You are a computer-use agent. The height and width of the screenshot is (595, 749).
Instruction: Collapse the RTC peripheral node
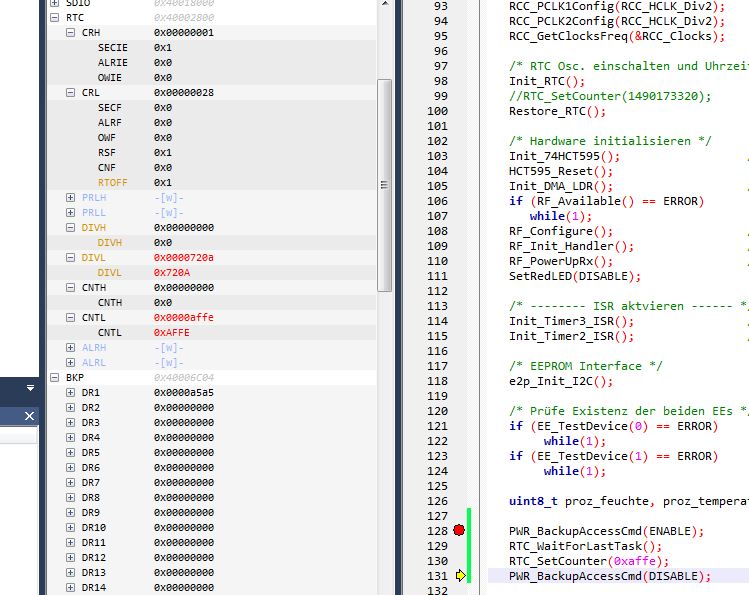54,18
